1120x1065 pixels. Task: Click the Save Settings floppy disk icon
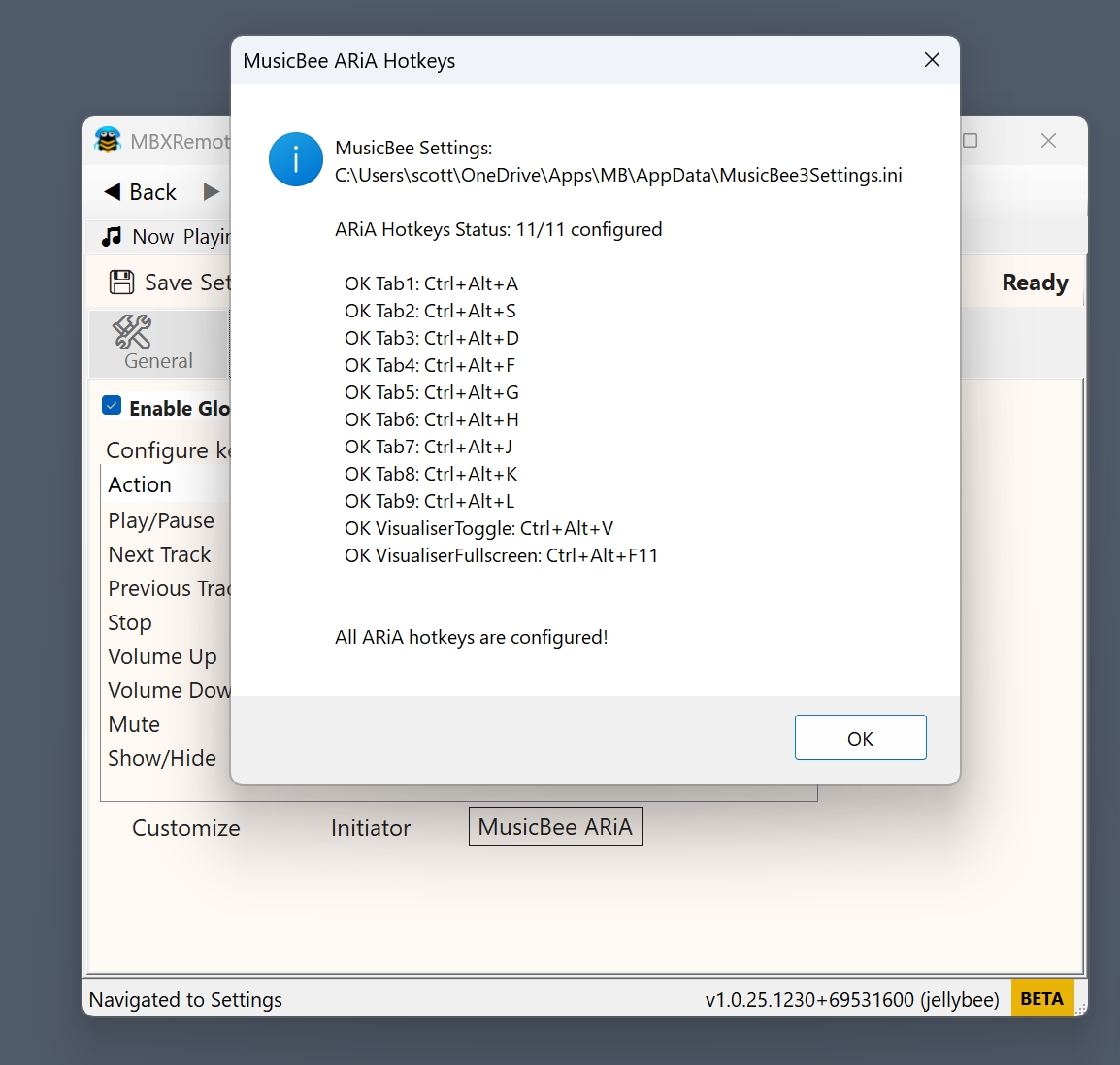click(121, 281)
